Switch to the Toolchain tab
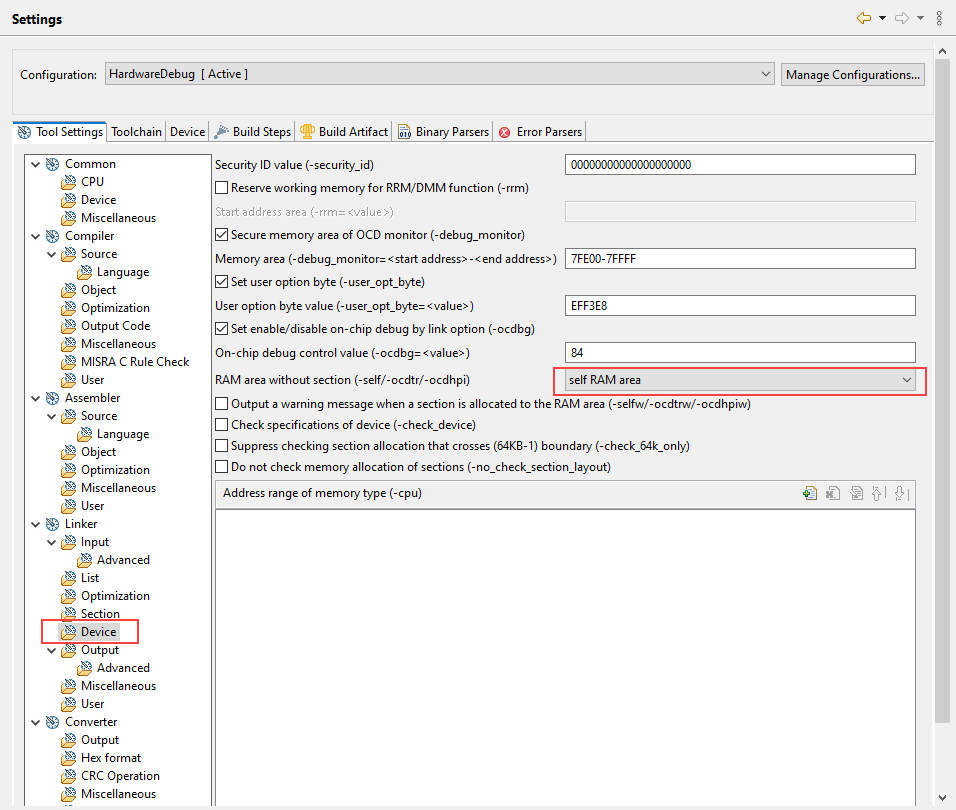The height and width of the screenshot is (810, 956). pyautogui.click(x=136, y=132)
